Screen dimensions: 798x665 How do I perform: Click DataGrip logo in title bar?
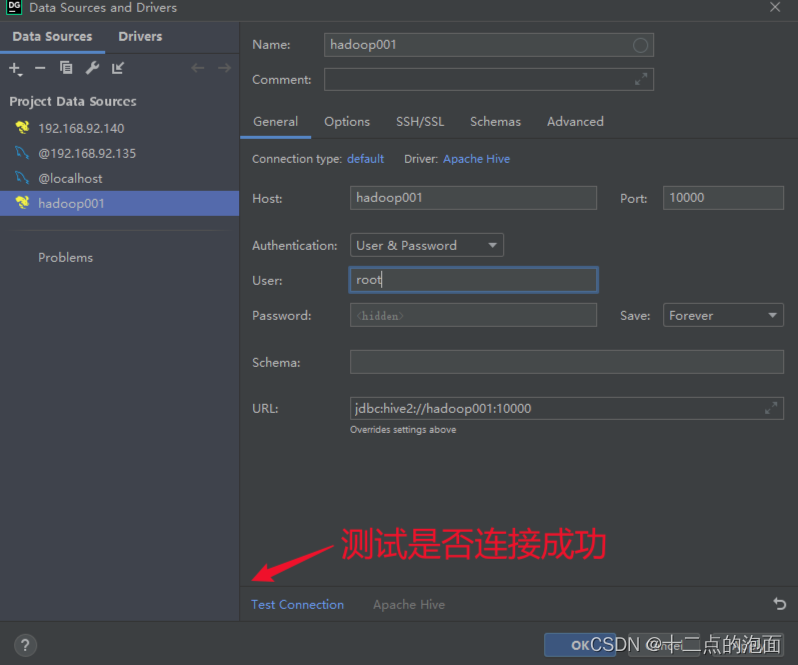(14, 8)
